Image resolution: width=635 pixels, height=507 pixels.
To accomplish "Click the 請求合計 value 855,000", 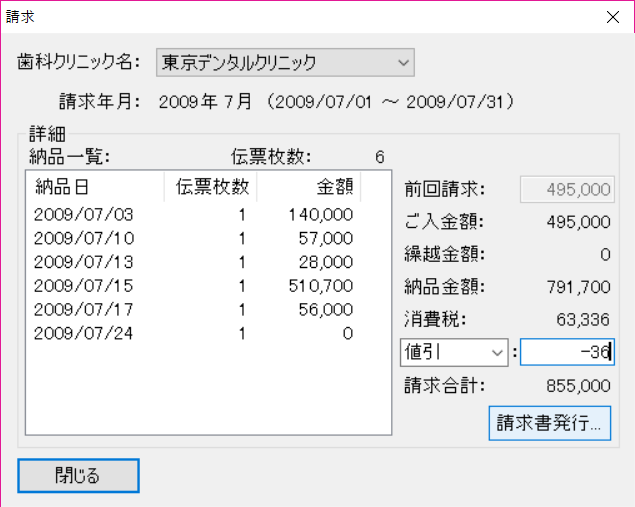I will [578, 385].
